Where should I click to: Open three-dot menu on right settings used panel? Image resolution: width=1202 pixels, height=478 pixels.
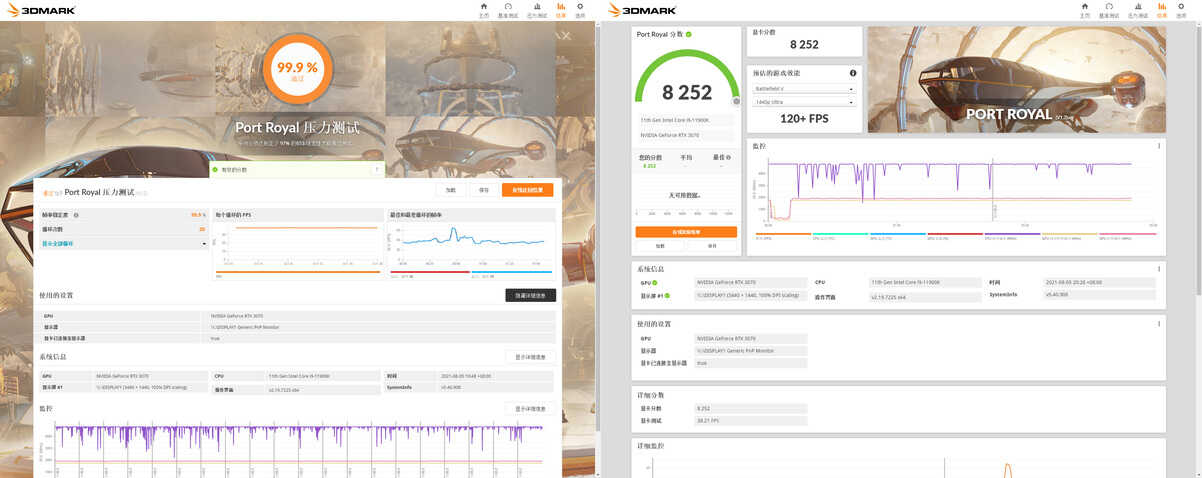tap(1159, 324)
